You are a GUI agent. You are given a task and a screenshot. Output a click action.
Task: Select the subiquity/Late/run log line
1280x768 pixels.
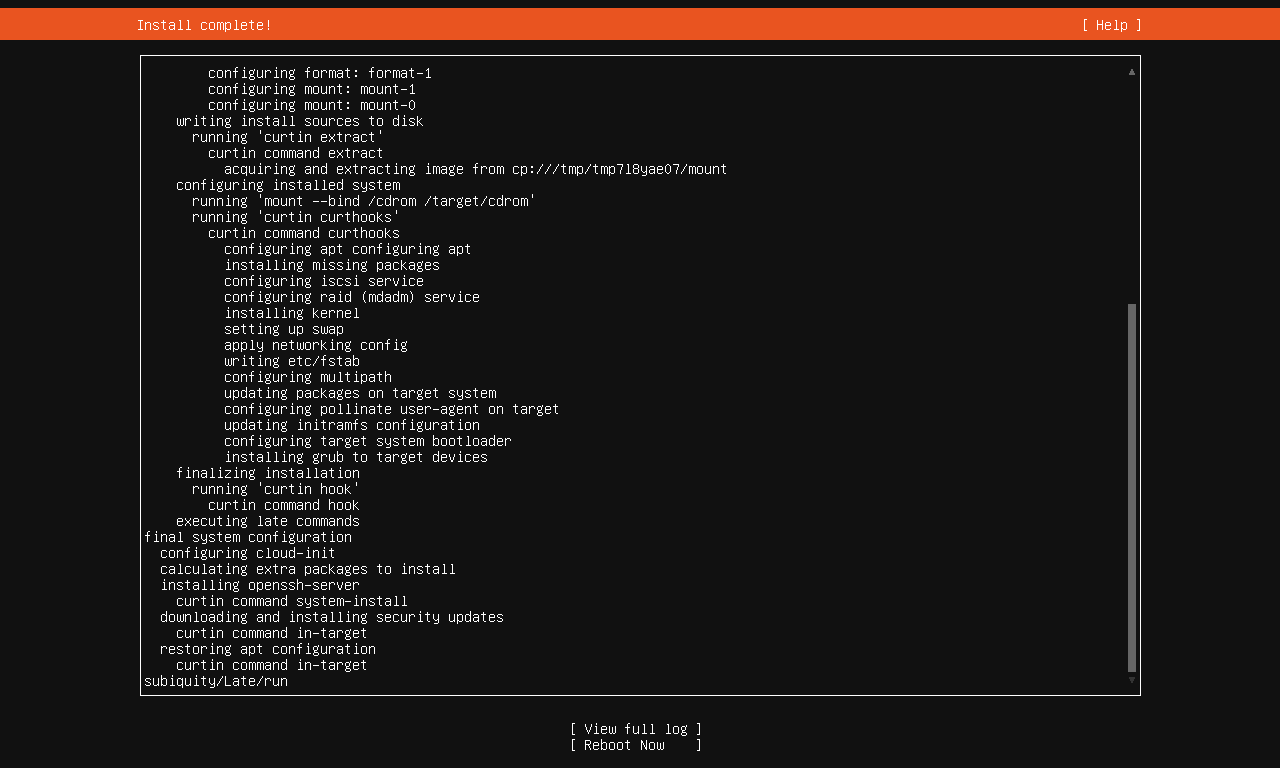point(215,681)
